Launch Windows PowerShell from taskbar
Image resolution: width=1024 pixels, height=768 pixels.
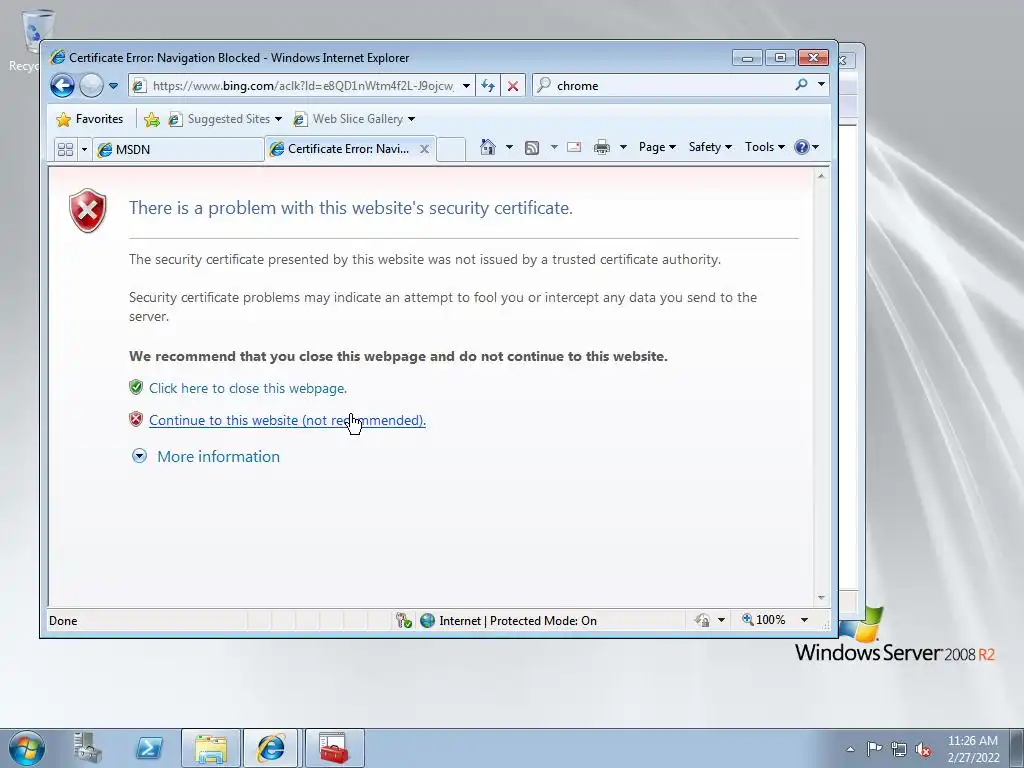pos(149,748)
